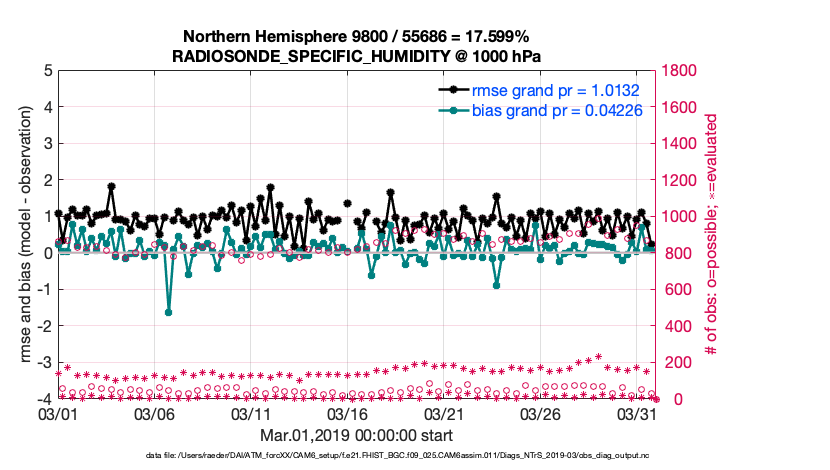This screenshot has height=470, width=830.
Task: Select the 'rmse grand pr = 1.0132' legend text
Action: [x=556, y=91]
